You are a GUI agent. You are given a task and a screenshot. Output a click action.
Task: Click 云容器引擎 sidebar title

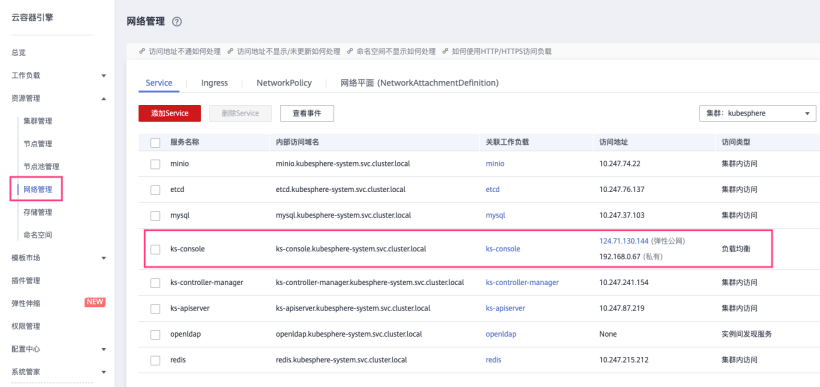point(32,18)
